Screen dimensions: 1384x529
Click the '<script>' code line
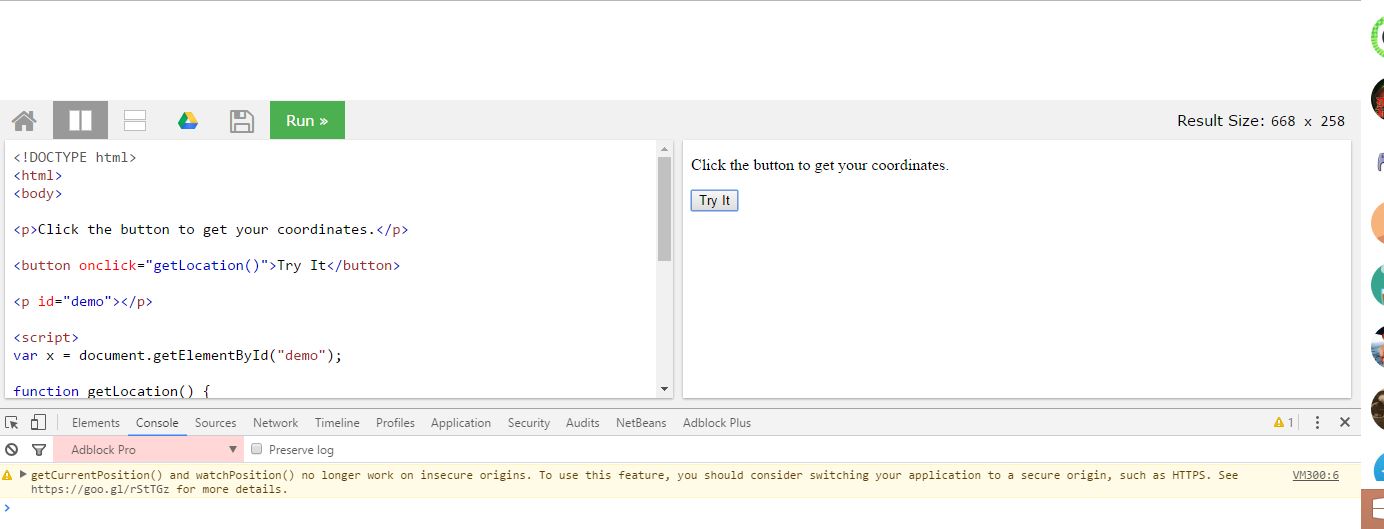point(46,337)
